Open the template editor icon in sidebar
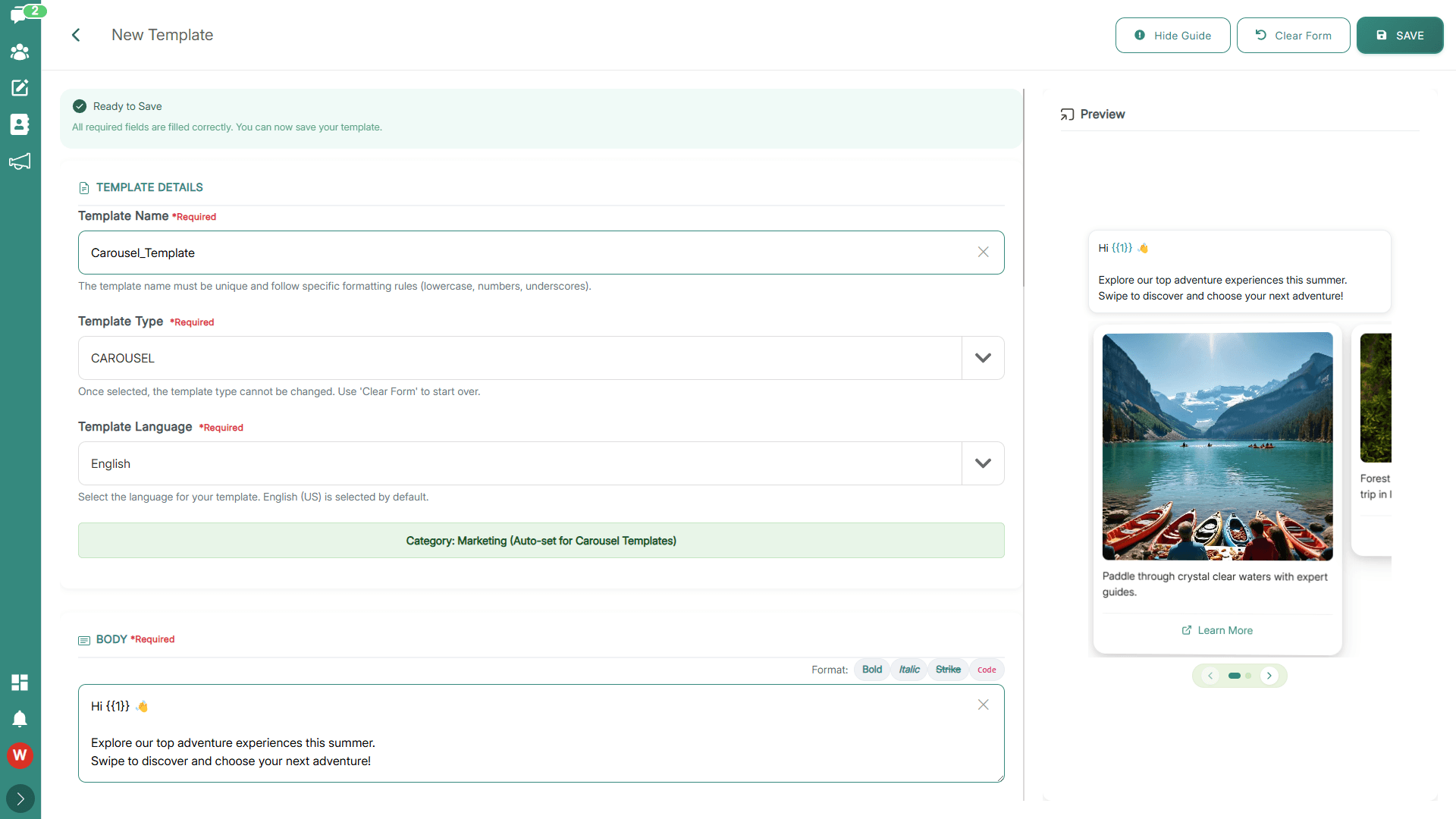Image resolution: width=1456 pixels, height=819 pixels. click(20, 88)
